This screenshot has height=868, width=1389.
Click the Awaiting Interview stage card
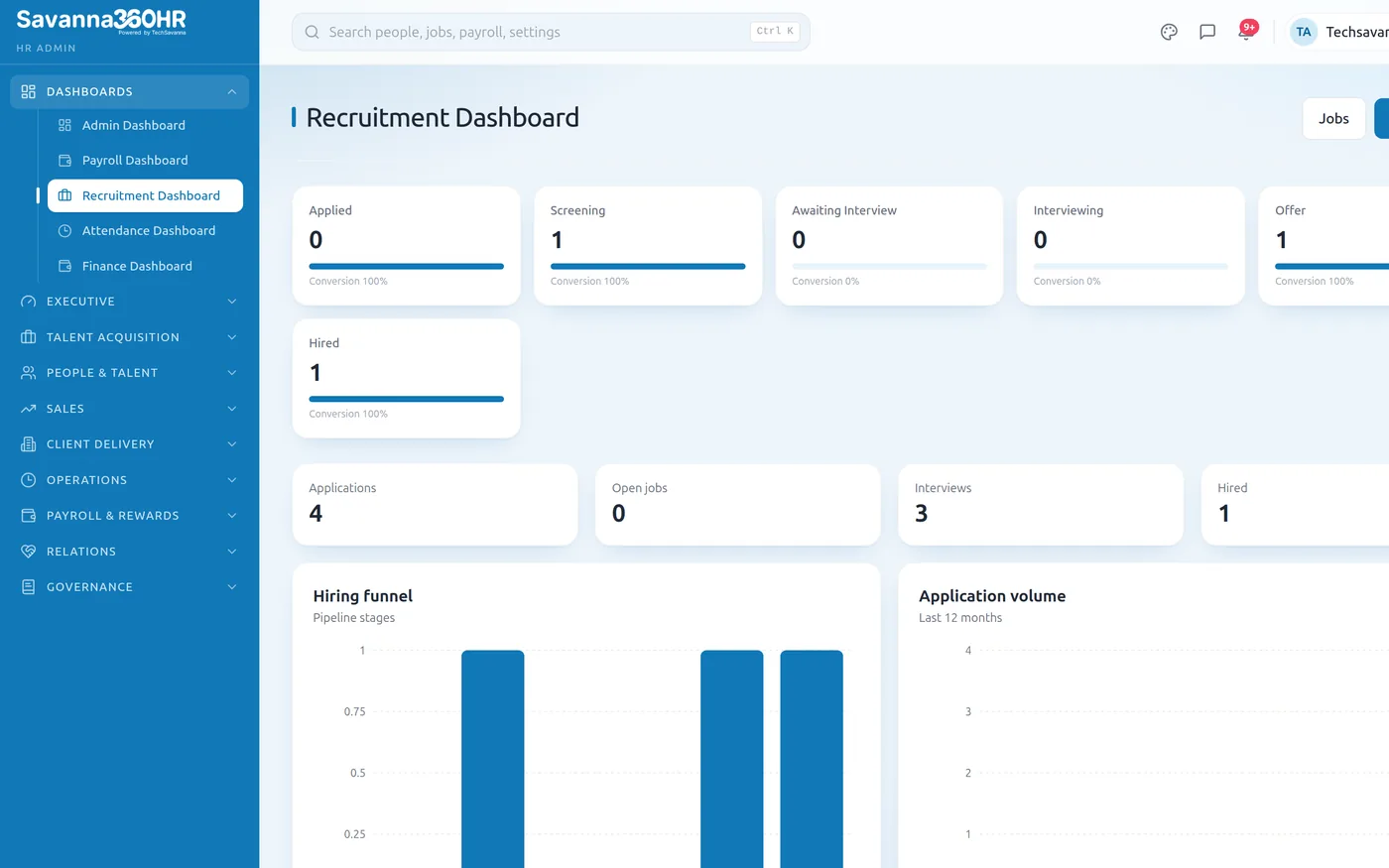coord(889,246)
